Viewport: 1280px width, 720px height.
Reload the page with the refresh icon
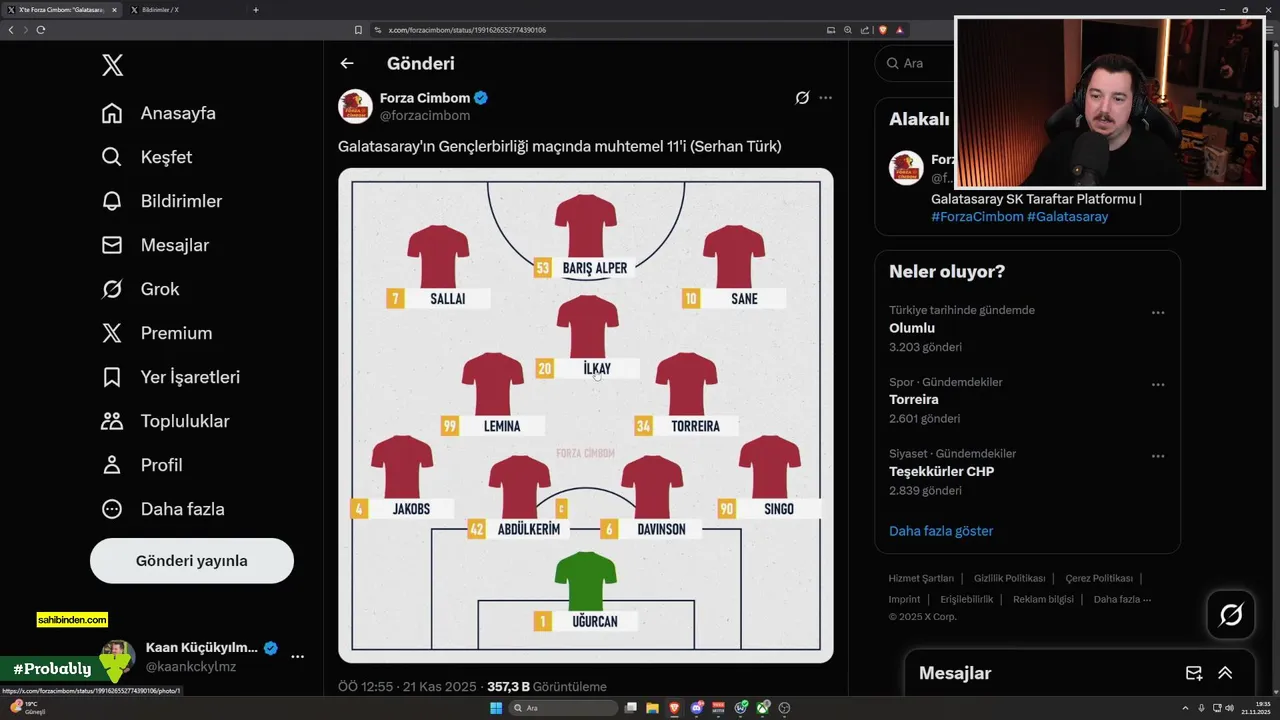(41, 30)
